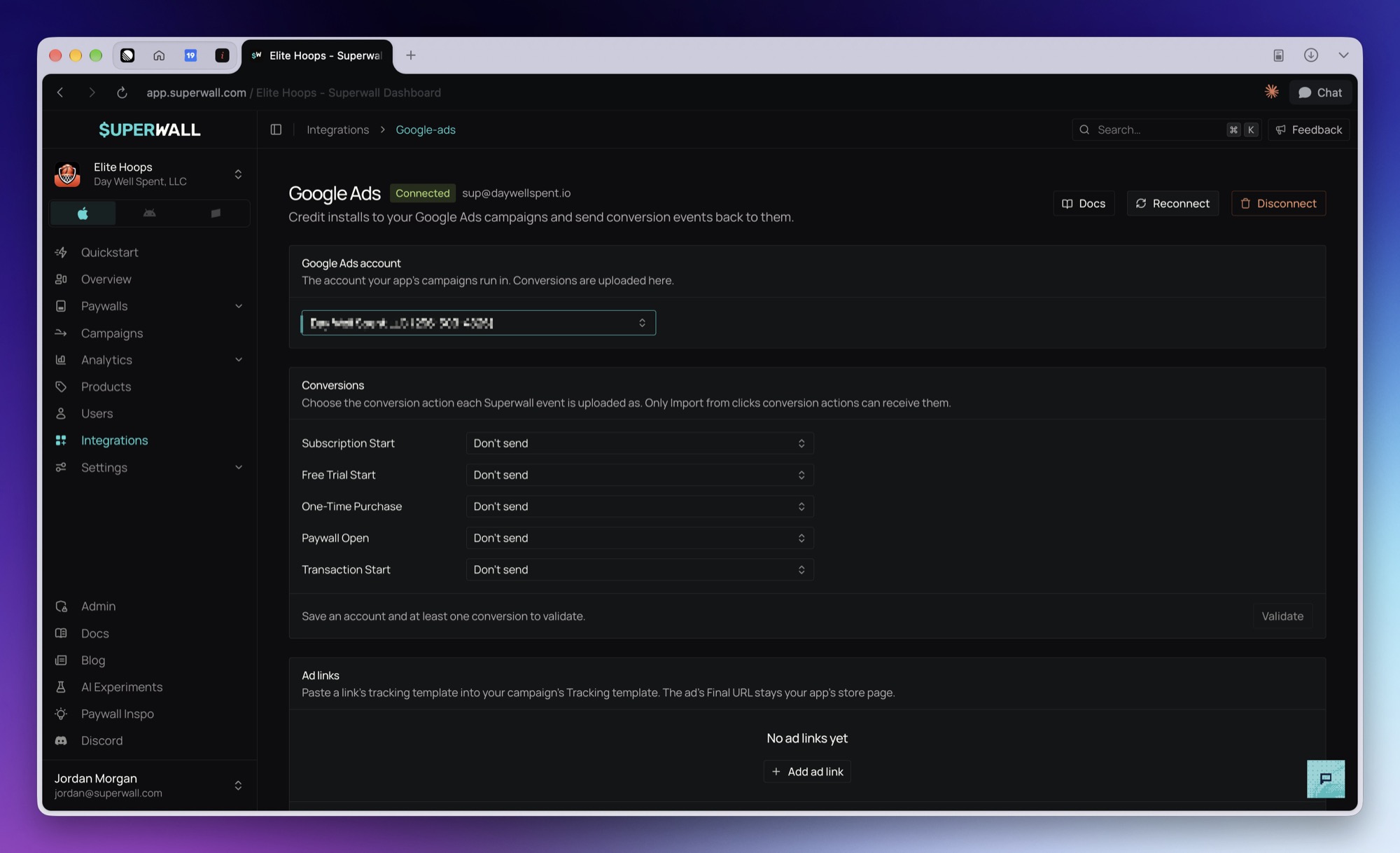Viewport: 1400px width, 853px height.
Task: Click the Docs button in header
Action: point(1084,203)
